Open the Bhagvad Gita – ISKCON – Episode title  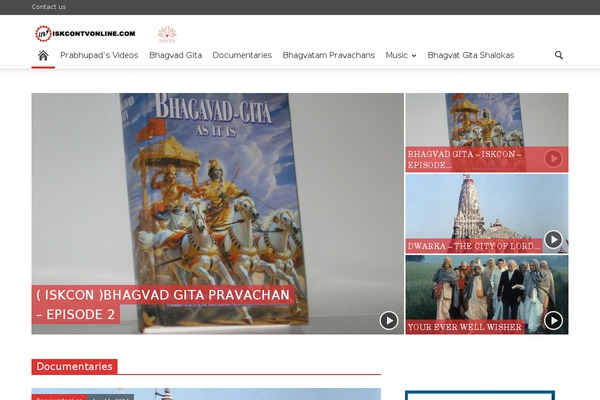point(465,160)
